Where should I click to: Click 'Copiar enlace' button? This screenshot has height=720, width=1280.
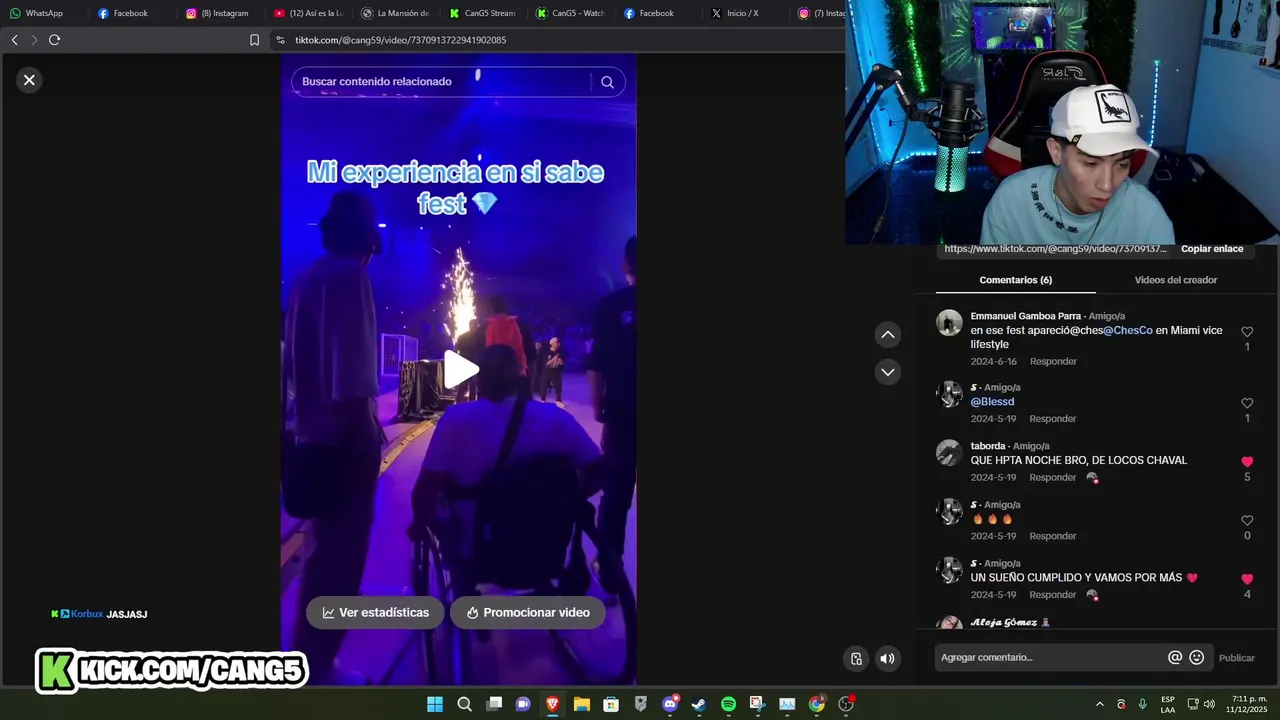click(x=1212, y=249)
